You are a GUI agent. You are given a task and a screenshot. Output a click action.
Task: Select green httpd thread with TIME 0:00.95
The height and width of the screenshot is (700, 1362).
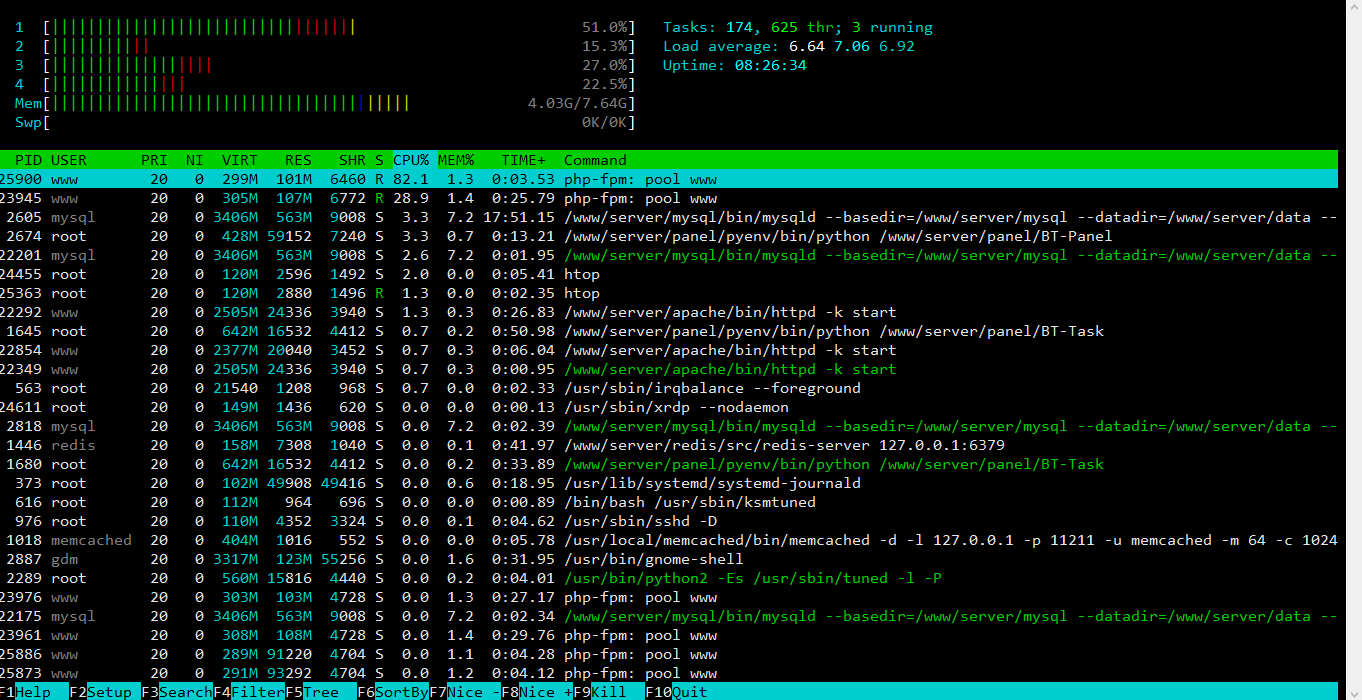click(x=669, y=369)
